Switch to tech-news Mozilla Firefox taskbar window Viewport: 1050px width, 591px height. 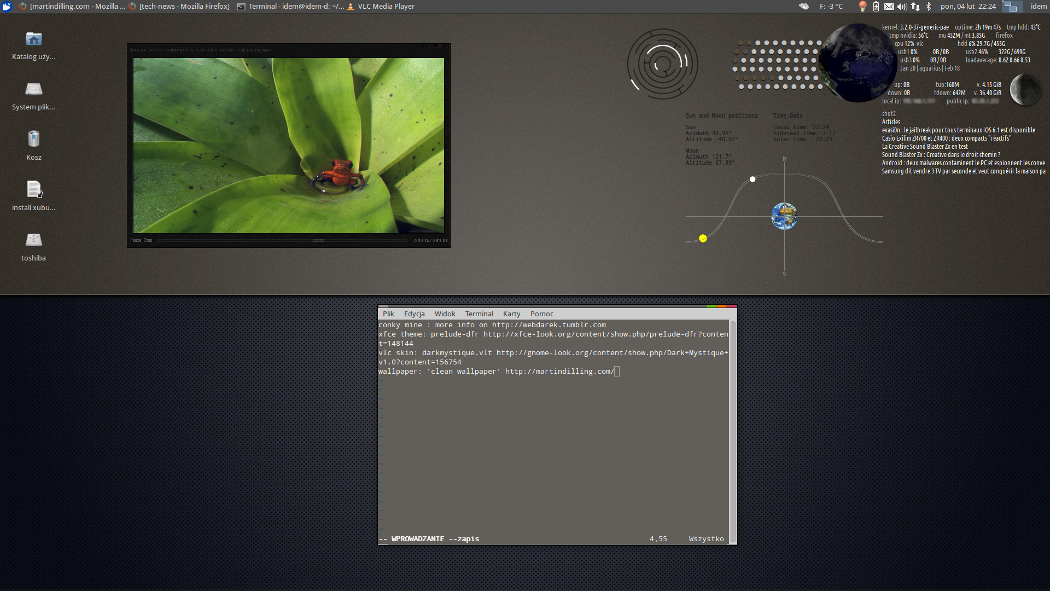pos(179,6)
